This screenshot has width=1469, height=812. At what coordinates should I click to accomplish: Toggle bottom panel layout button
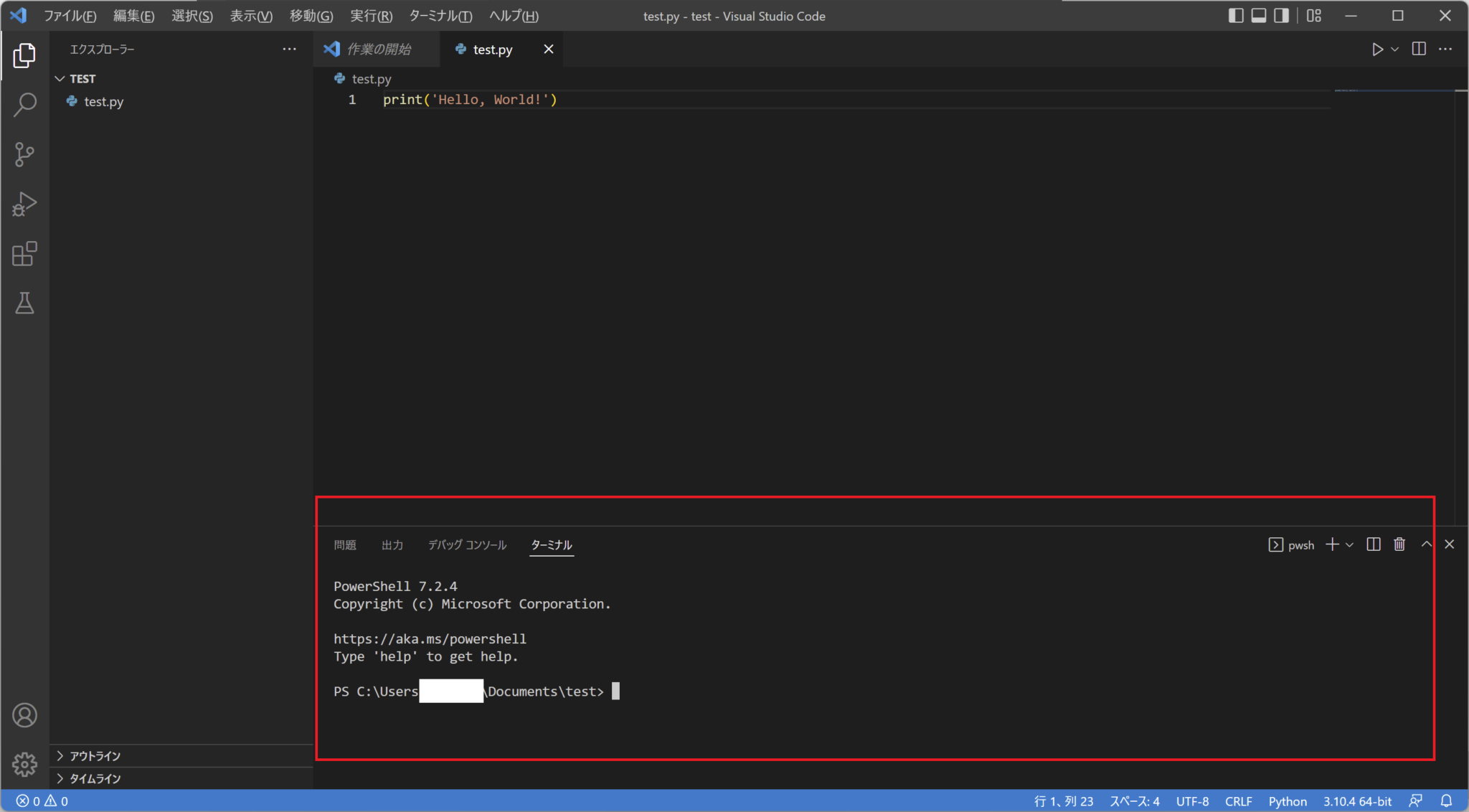[1259, 16]
